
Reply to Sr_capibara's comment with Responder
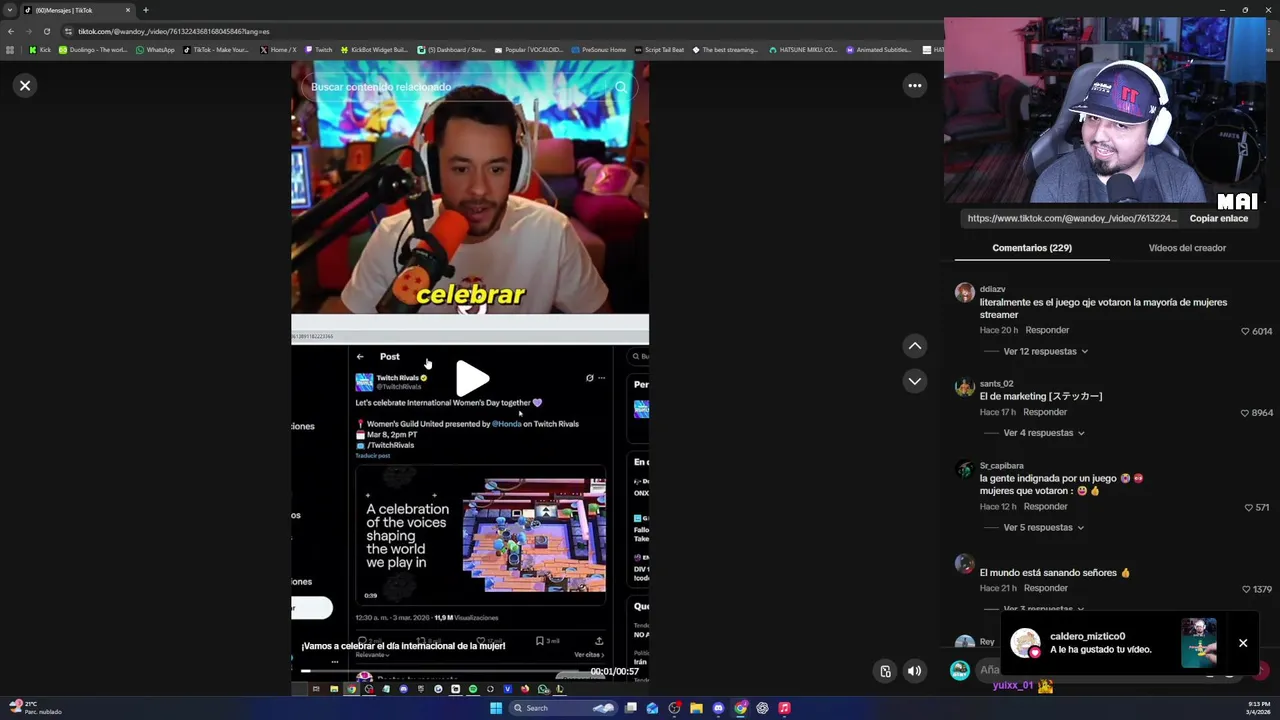(1045, 507)
